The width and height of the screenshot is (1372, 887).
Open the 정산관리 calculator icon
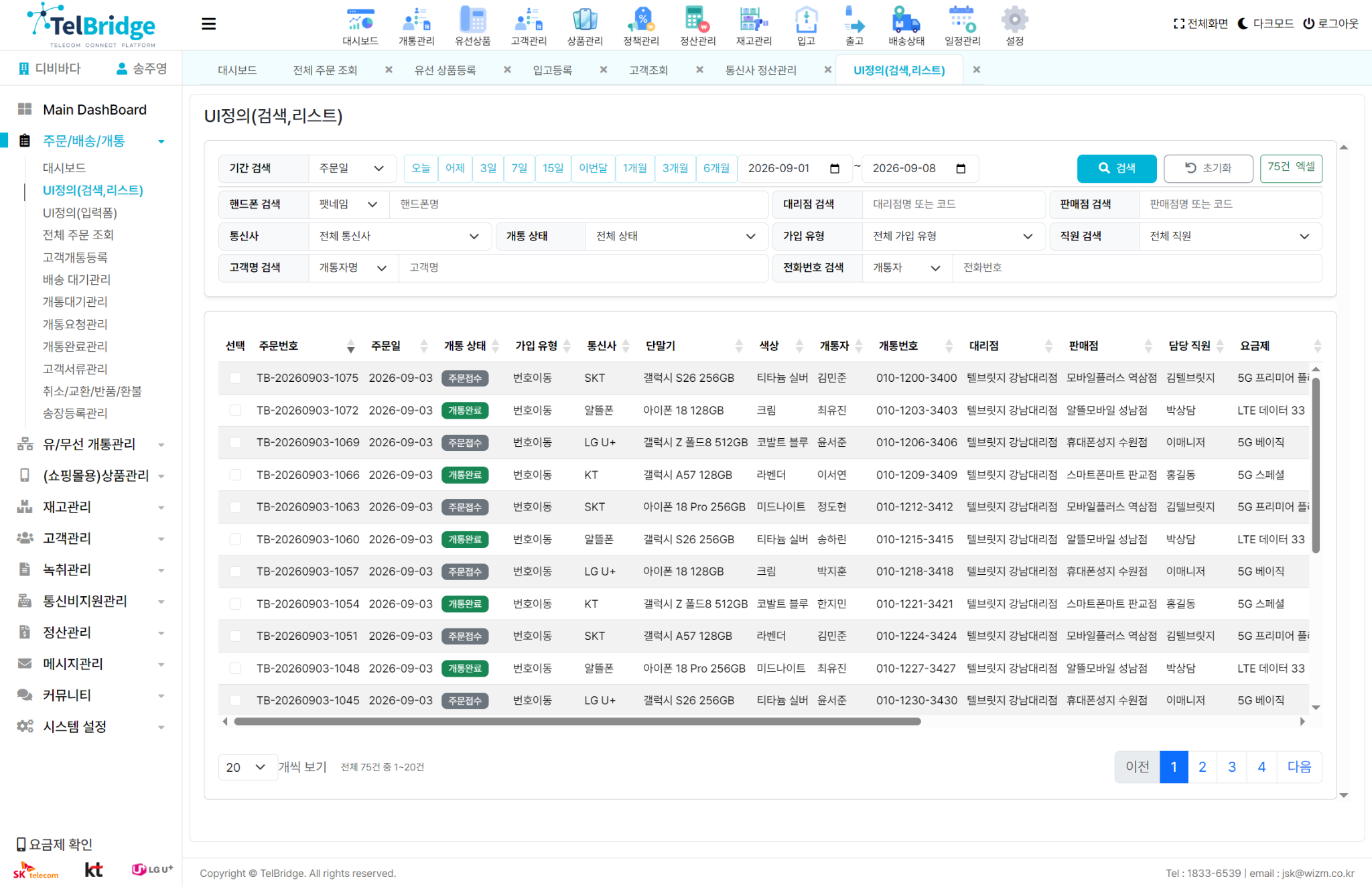697,26
